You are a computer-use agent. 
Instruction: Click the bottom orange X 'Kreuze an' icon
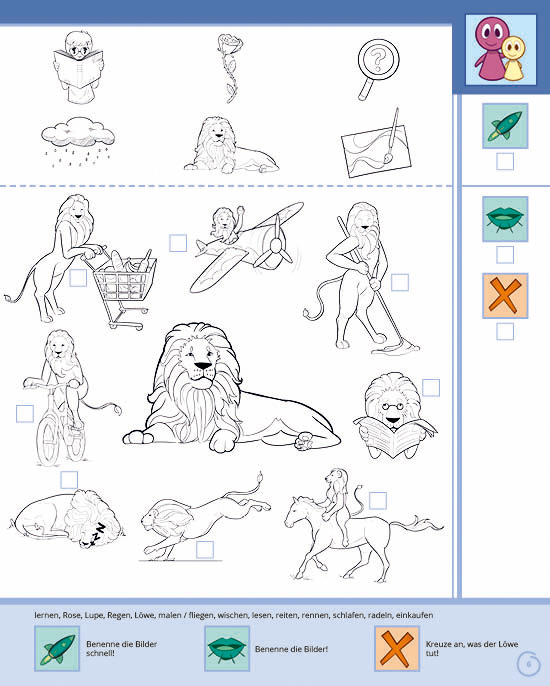(x=397, y=648)
